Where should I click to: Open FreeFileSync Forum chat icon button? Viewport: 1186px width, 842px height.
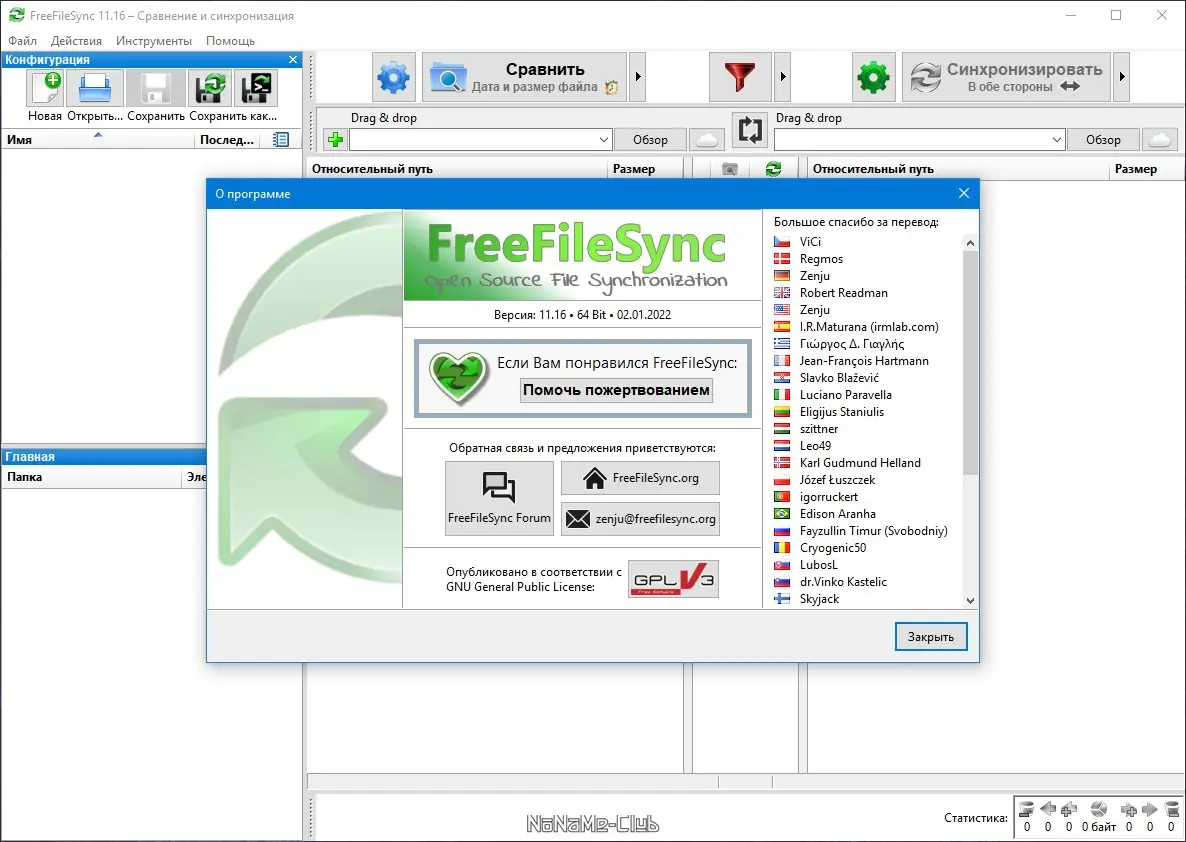tap(499, 499)
